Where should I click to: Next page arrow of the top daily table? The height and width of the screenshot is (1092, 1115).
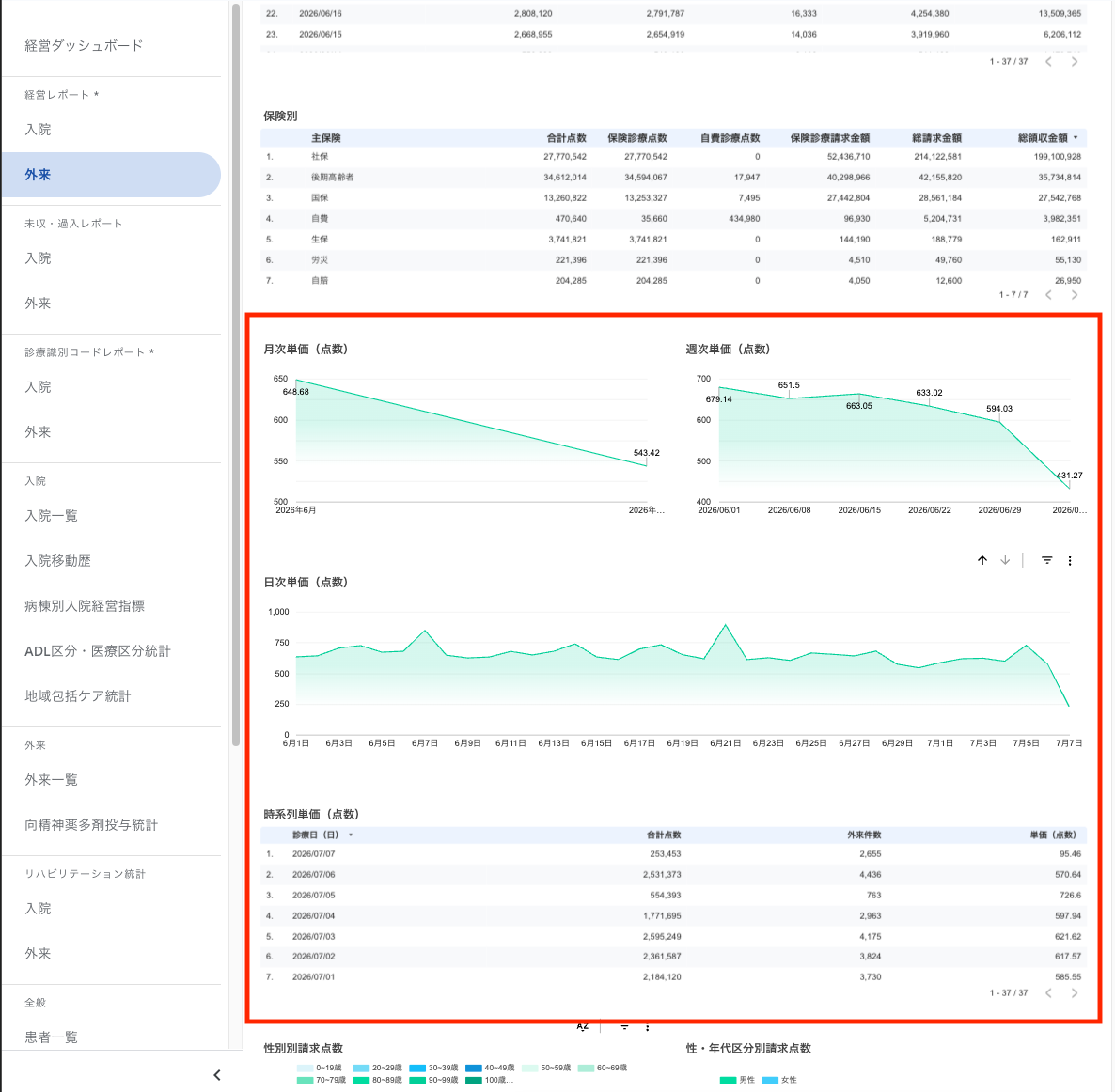(1075, 62)
